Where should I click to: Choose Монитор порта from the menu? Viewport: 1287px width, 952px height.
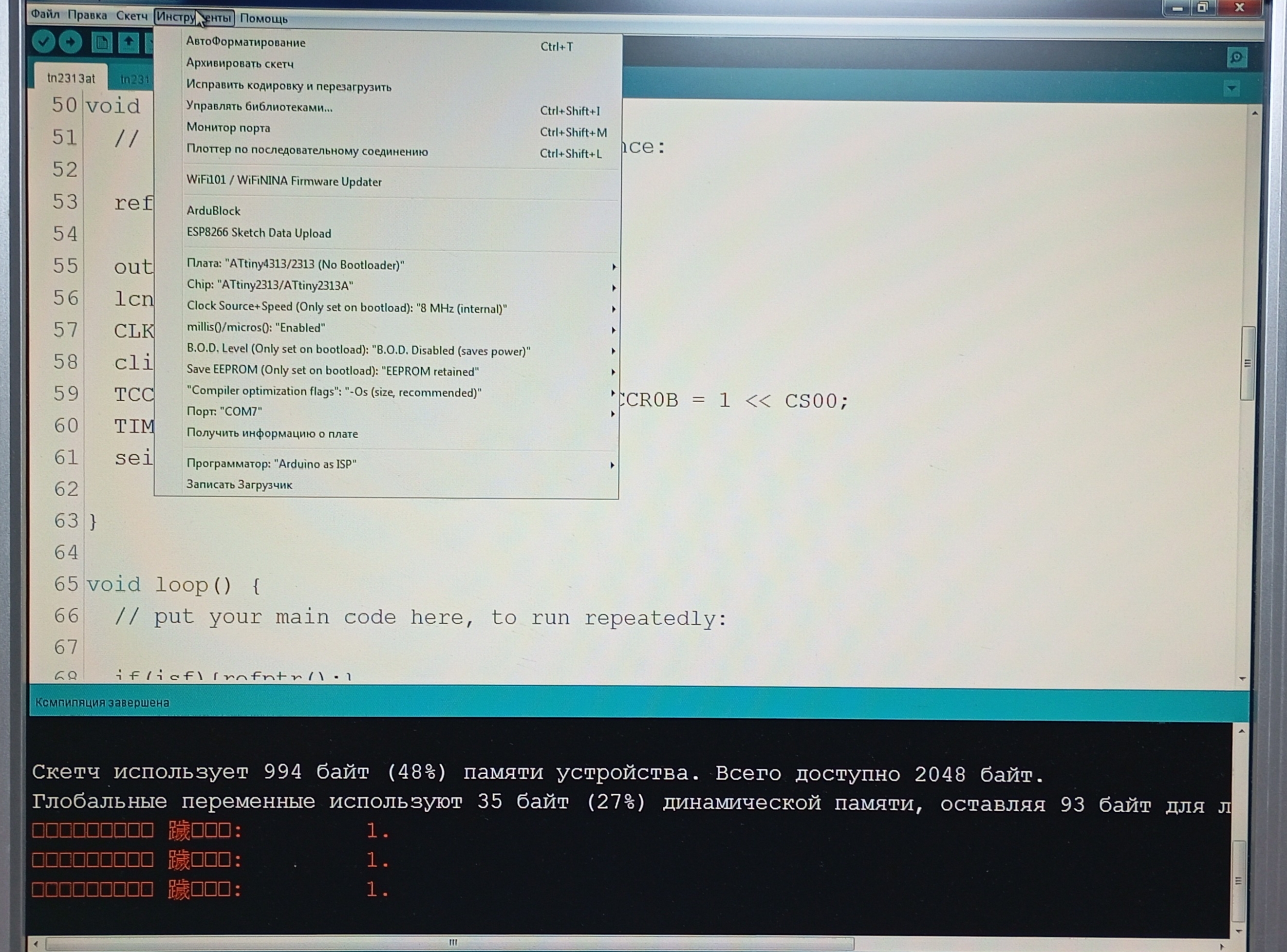pos(228,128)
